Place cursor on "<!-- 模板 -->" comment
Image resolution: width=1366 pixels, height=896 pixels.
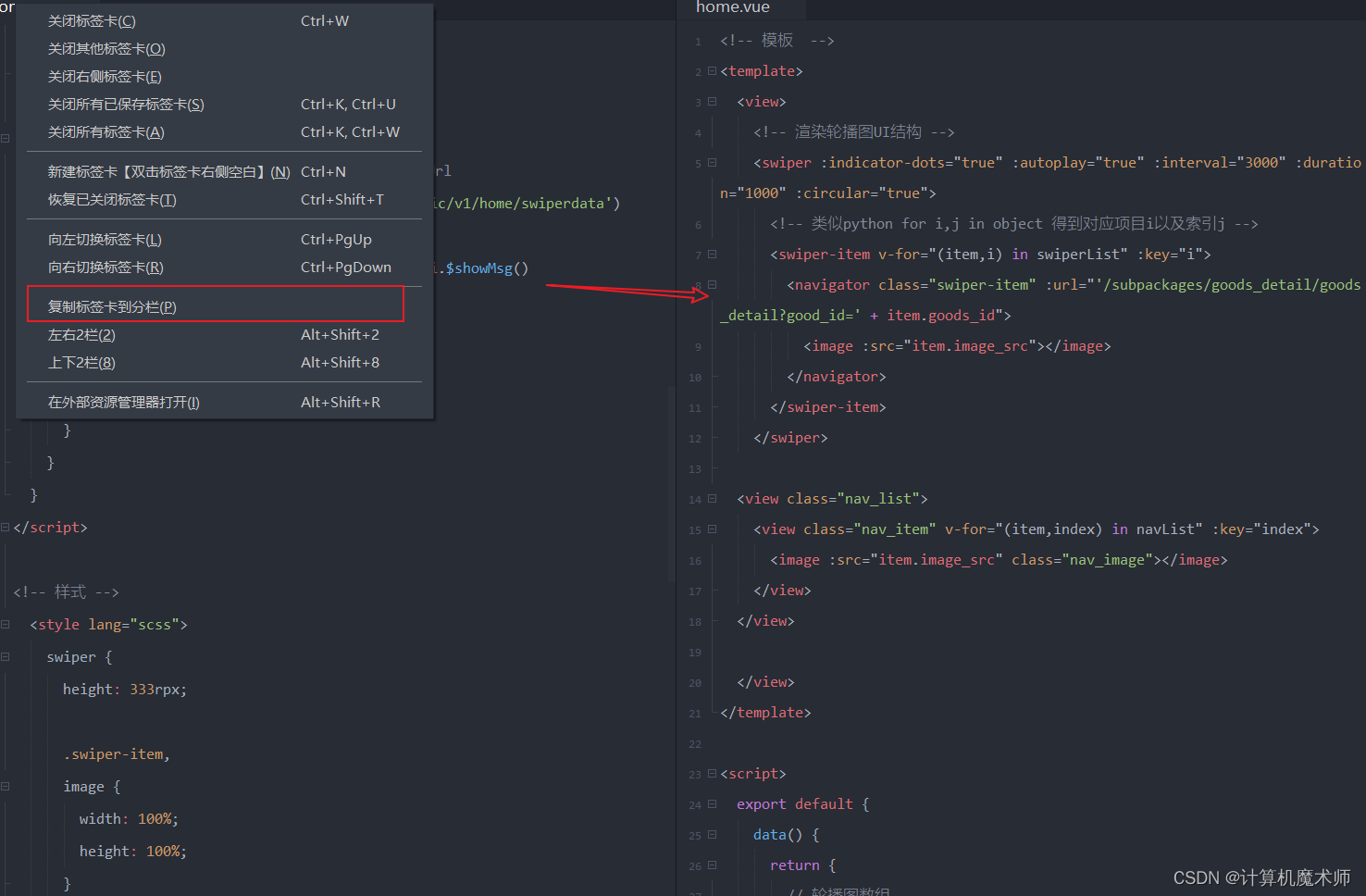(776, 40)
